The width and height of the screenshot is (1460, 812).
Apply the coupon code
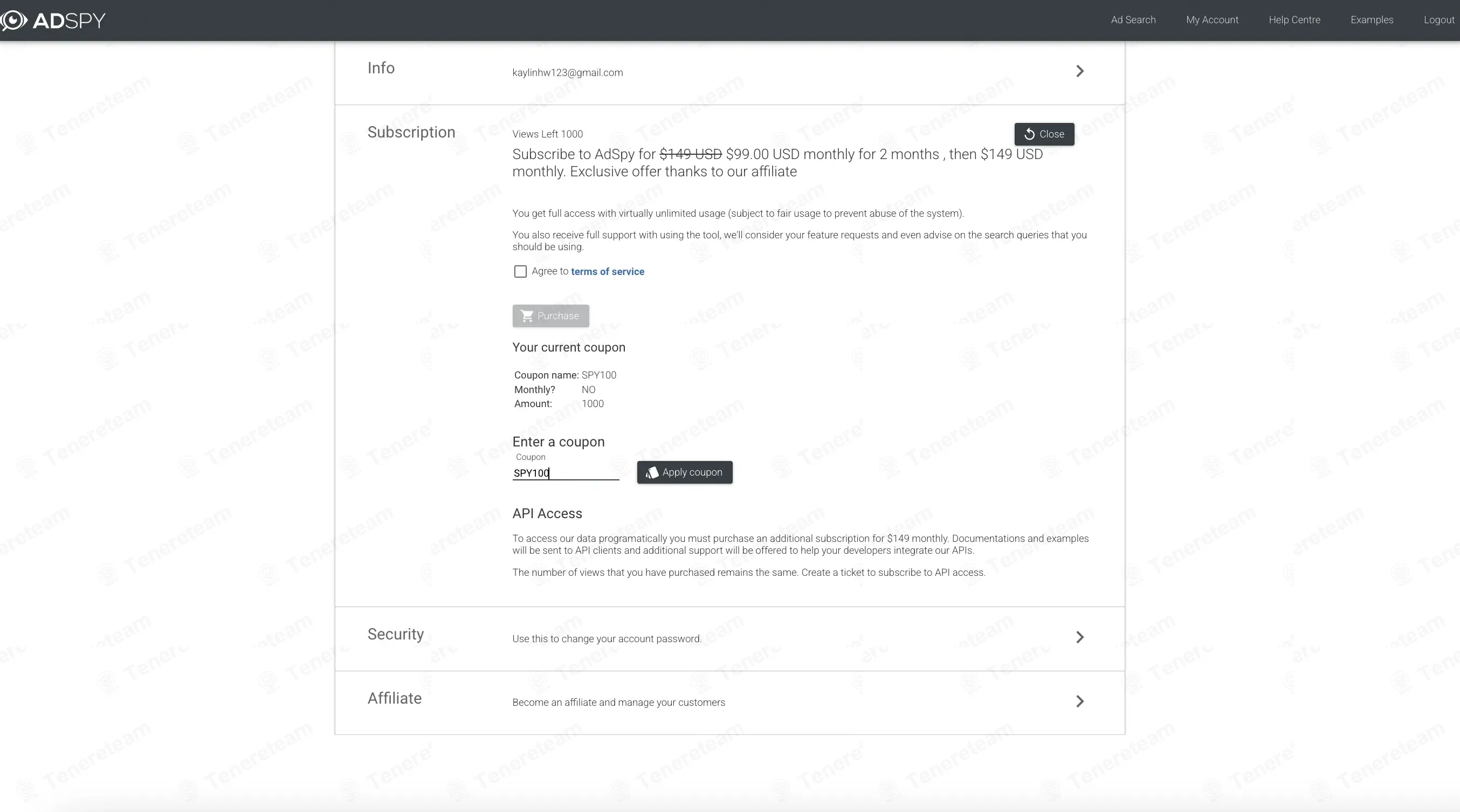click(684, 472)
